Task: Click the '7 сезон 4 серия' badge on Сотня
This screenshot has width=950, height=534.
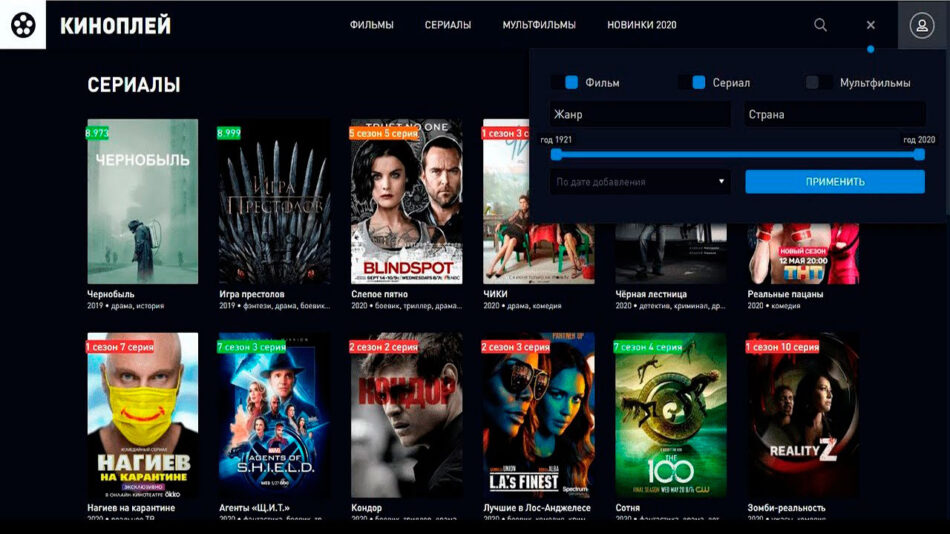Action: coord(648,347)
